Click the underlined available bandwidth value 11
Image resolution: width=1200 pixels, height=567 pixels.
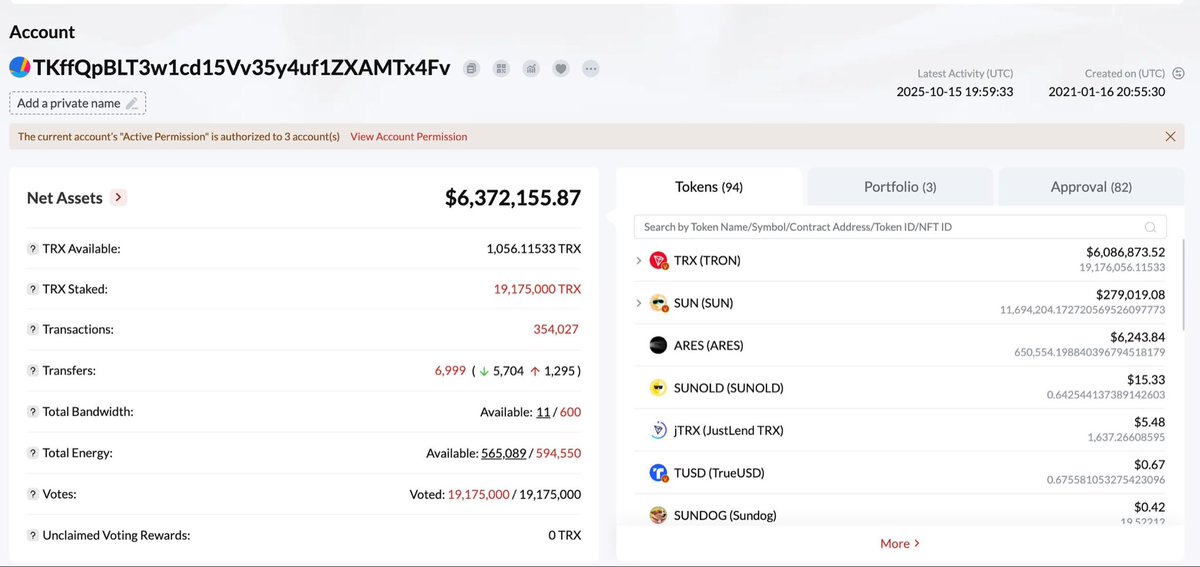pos(543,411)
